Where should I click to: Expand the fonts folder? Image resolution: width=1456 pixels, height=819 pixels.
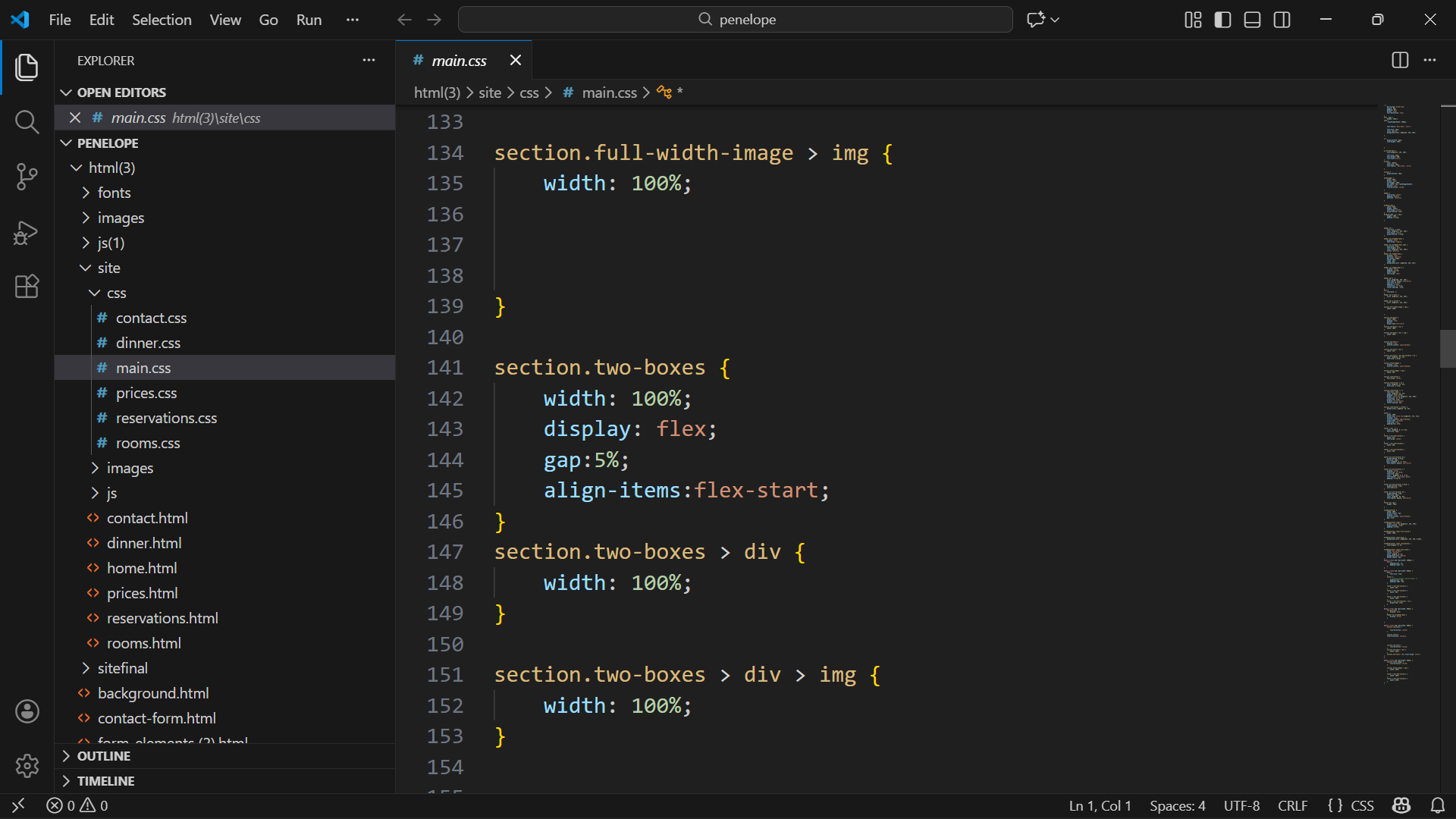[x=114, y=193]
